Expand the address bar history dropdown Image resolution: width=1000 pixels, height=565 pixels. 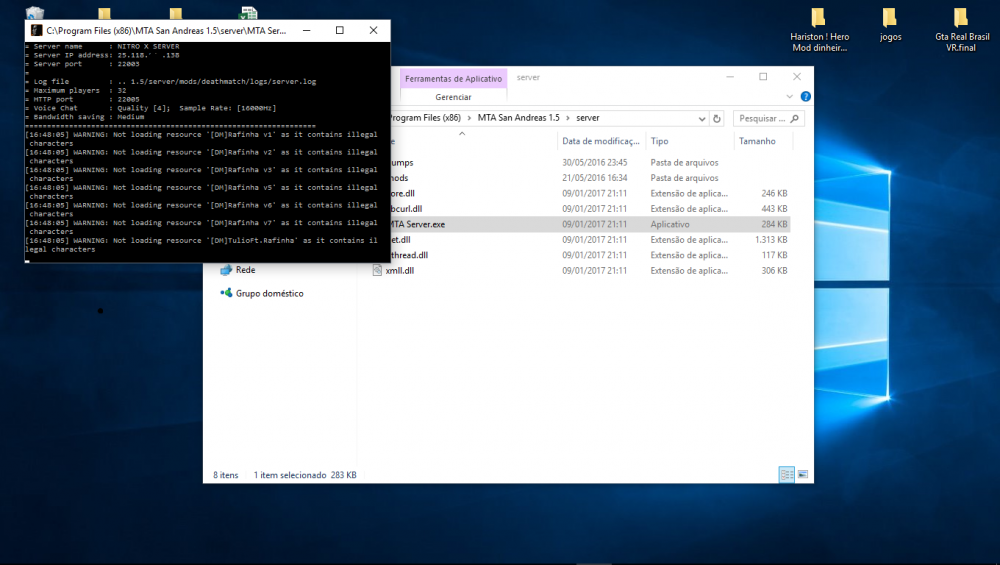click(x=701, y=118)
